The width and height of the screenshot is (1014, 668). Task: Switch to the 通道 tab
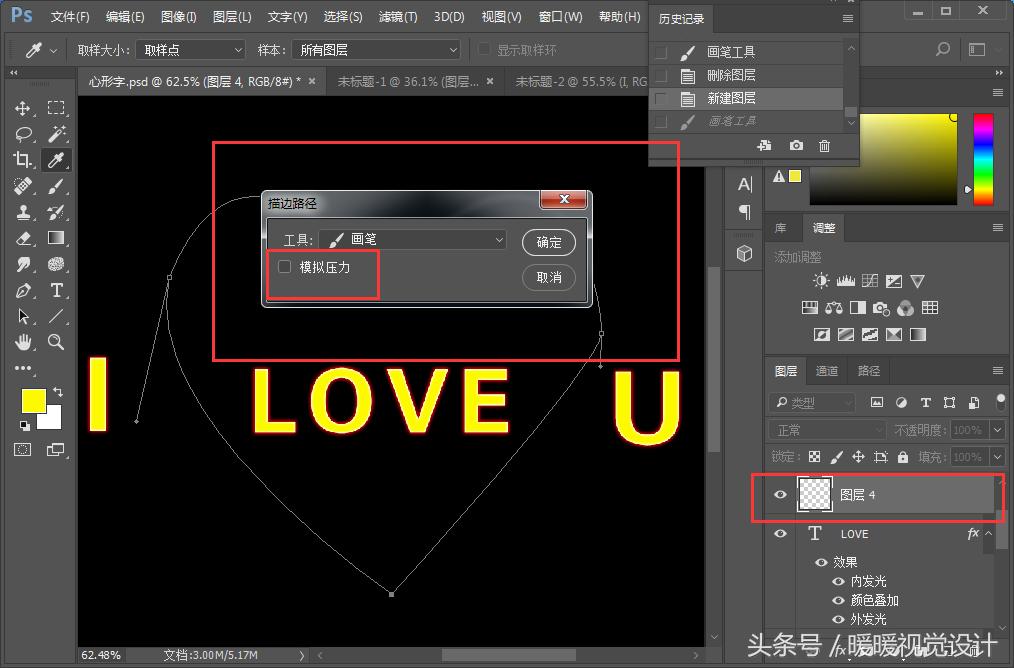[827, 370]
